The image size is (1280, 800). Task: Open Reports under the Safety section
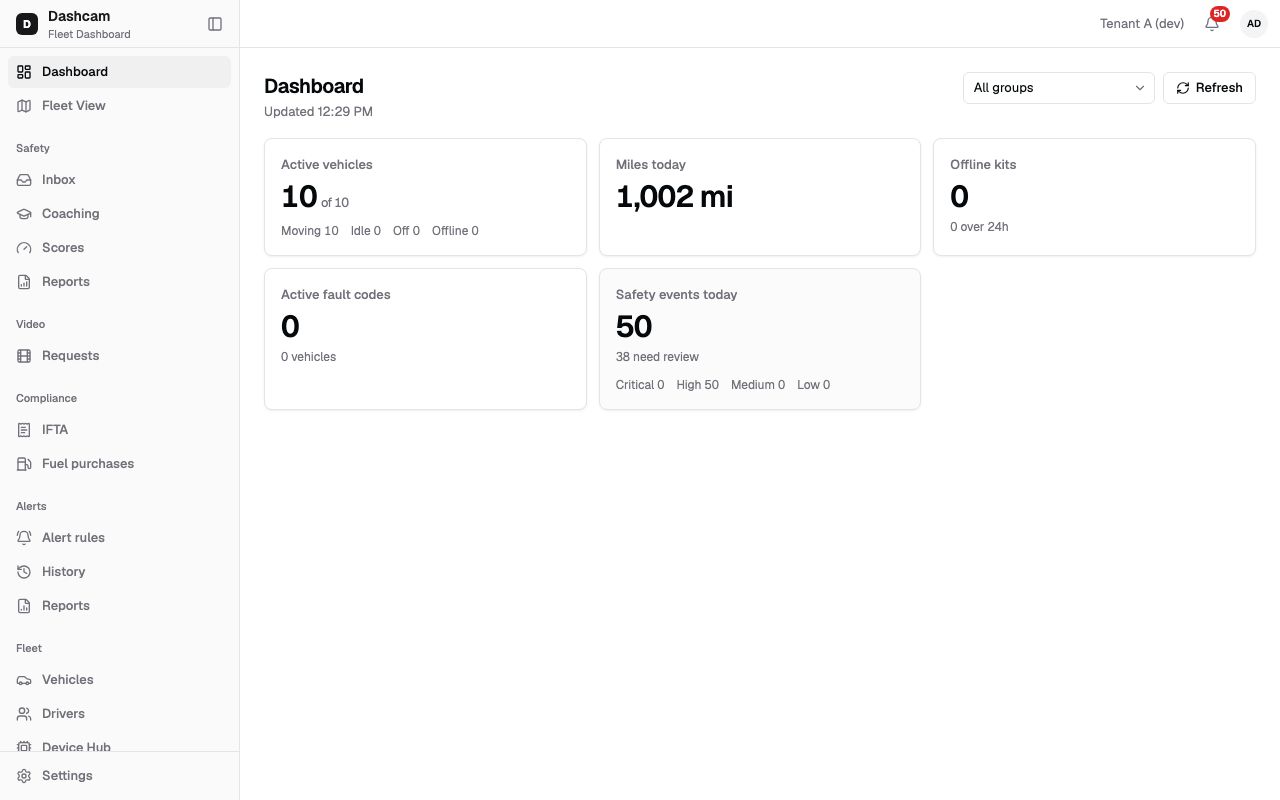[120, 282]
